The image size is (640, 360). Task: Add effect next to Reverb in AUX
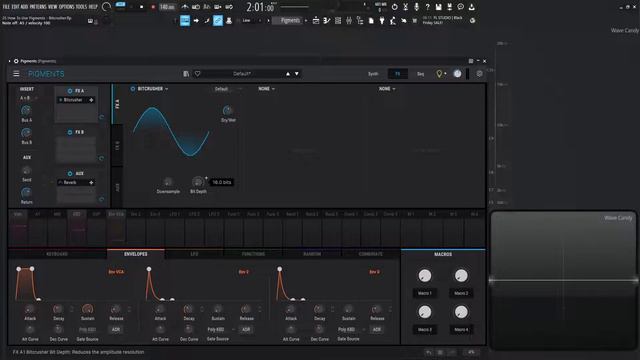click(x=91, y=182)
